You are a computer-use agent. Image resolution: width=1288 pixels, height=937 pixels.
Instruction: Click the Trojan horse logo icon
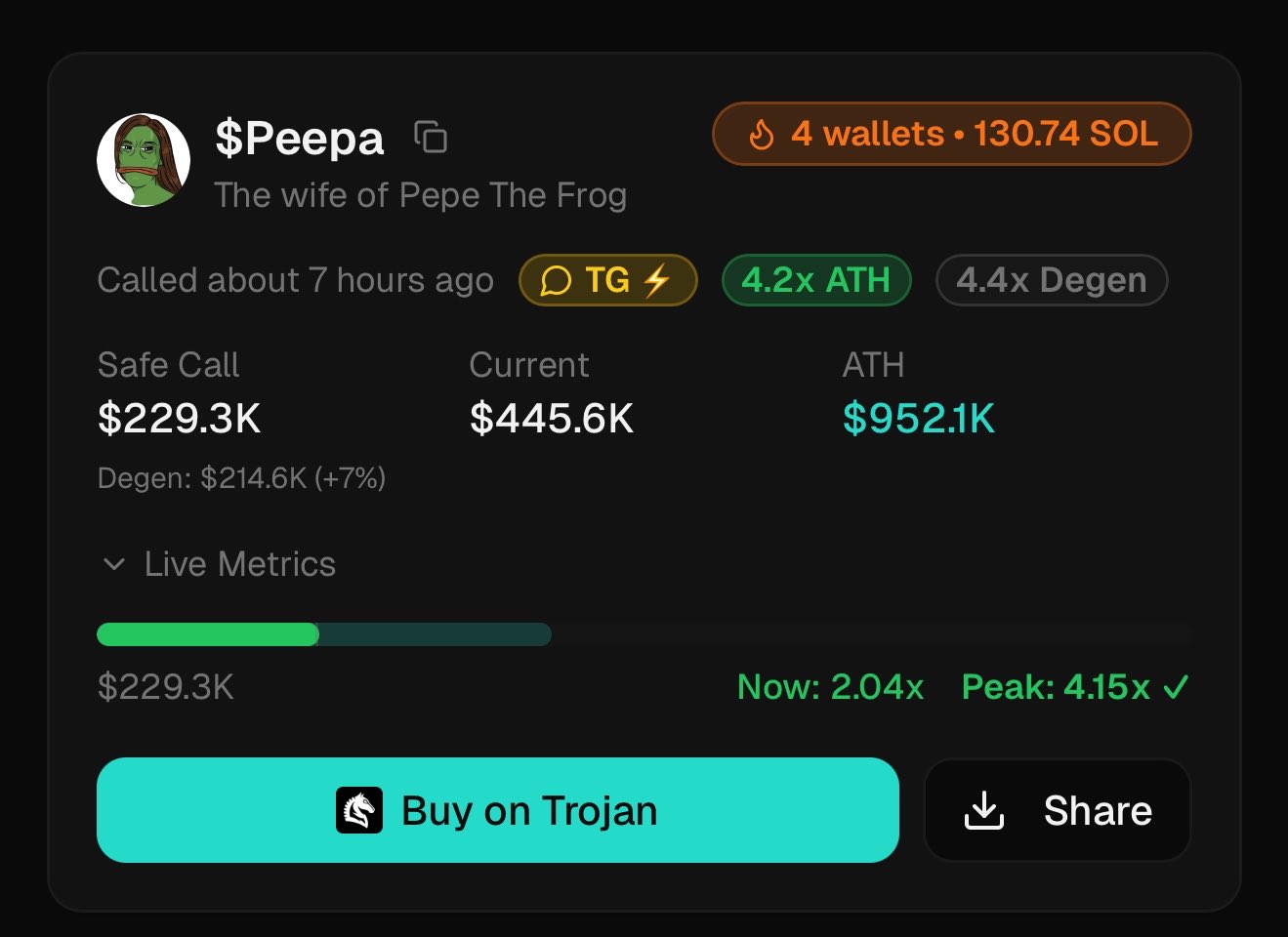click(x=358, y=811)
